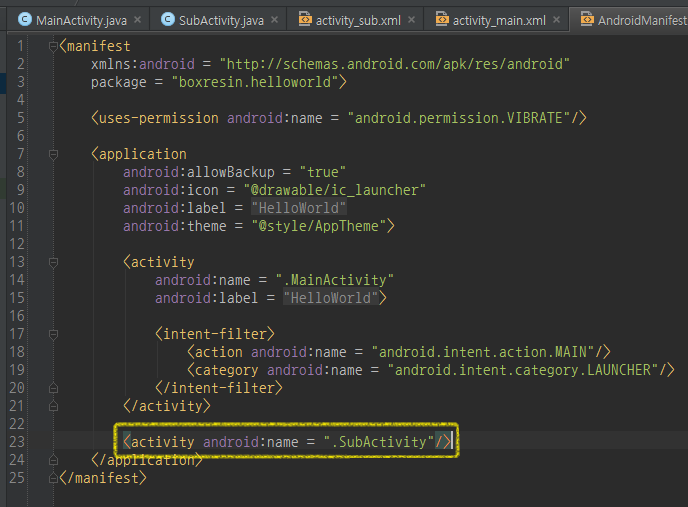Click the "boxresin.helloworld" package value
The height and width of the screenshot is (507, 688).
point(255,82)
